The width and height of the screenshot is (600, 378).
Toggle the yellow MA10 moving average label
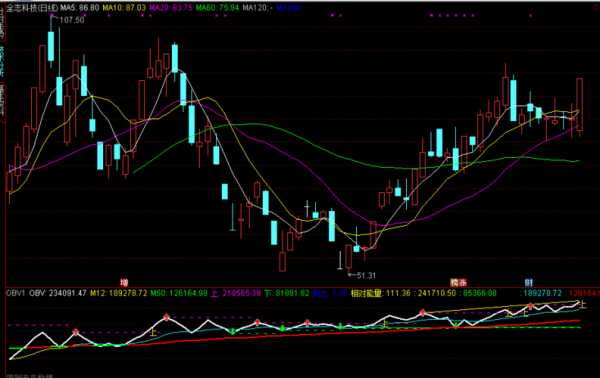point(124,7)
